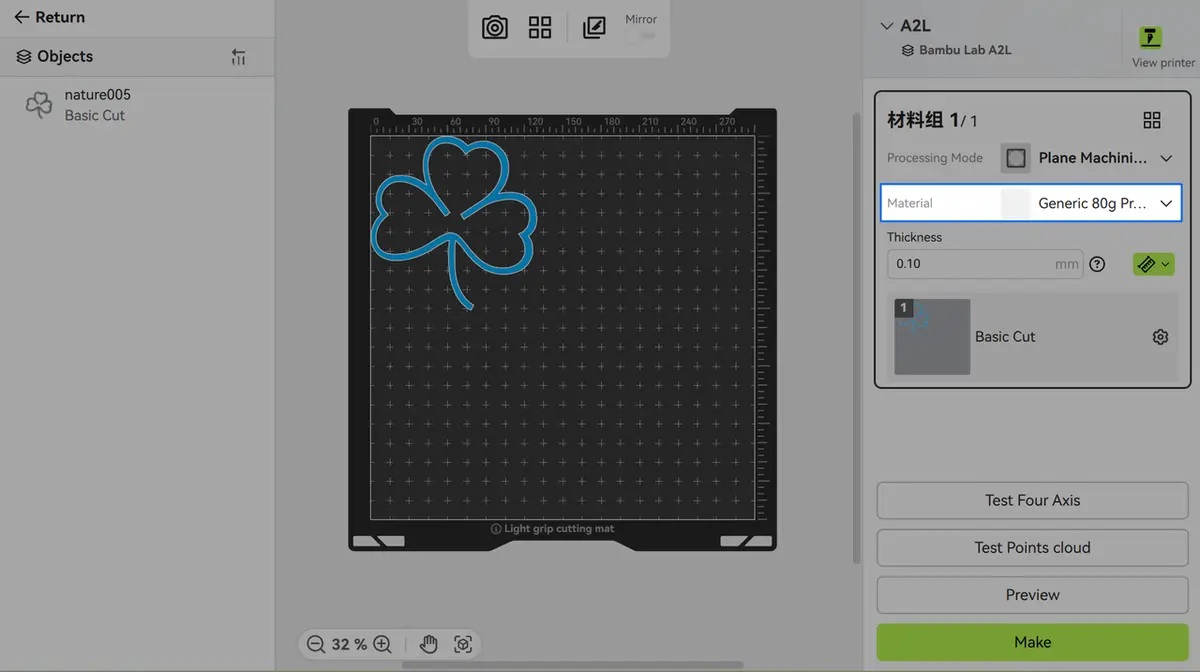Screen dimensions: 1200x672
Task: Open the grid arrange icon in top toolbar
Action: [540, 27]
